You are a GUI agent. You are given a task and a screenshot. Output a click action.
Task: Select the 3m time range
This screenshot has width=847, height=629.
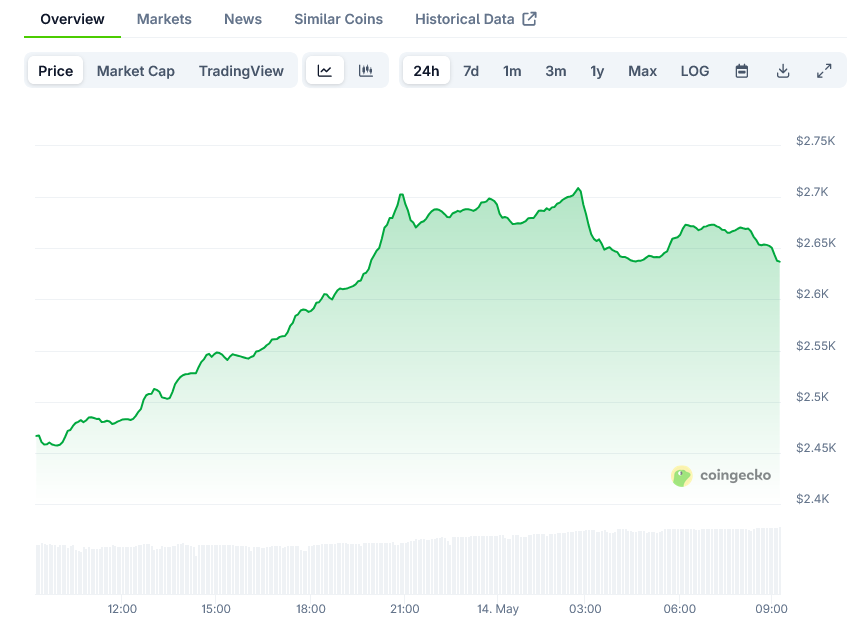coord(556,71)
